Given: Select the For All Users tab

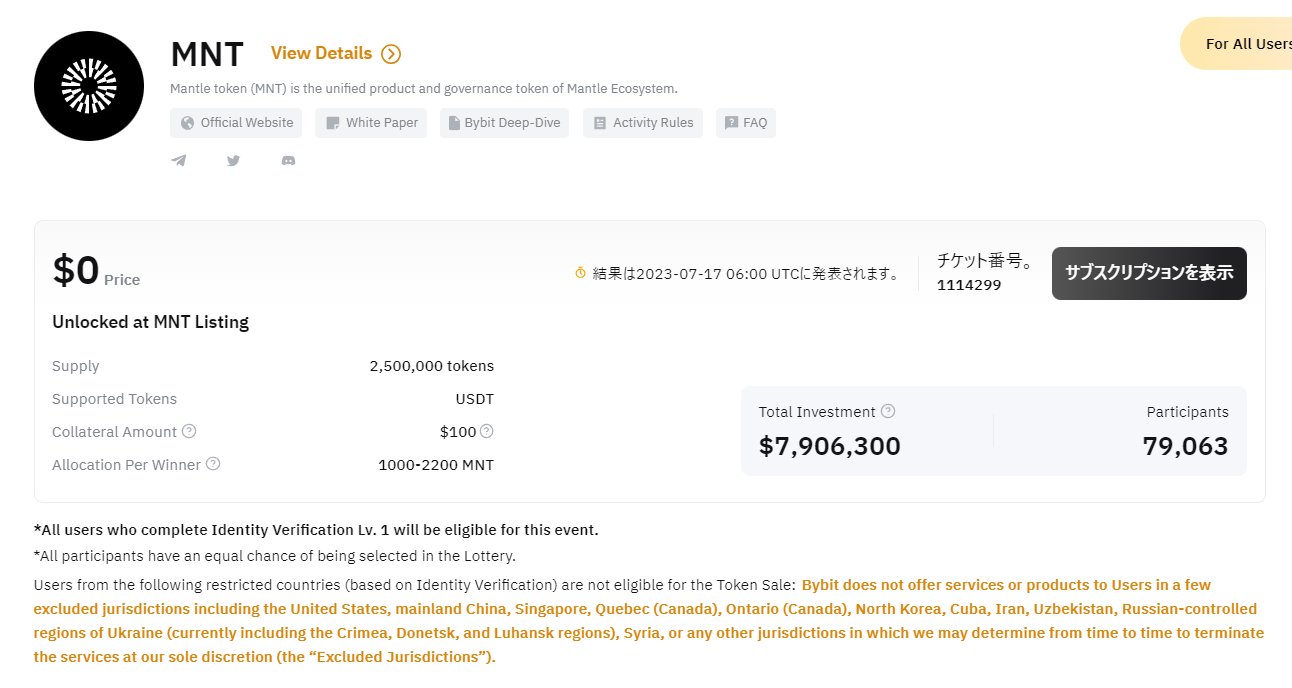Looking at the screenshot, I should (x=1238, y=44).
